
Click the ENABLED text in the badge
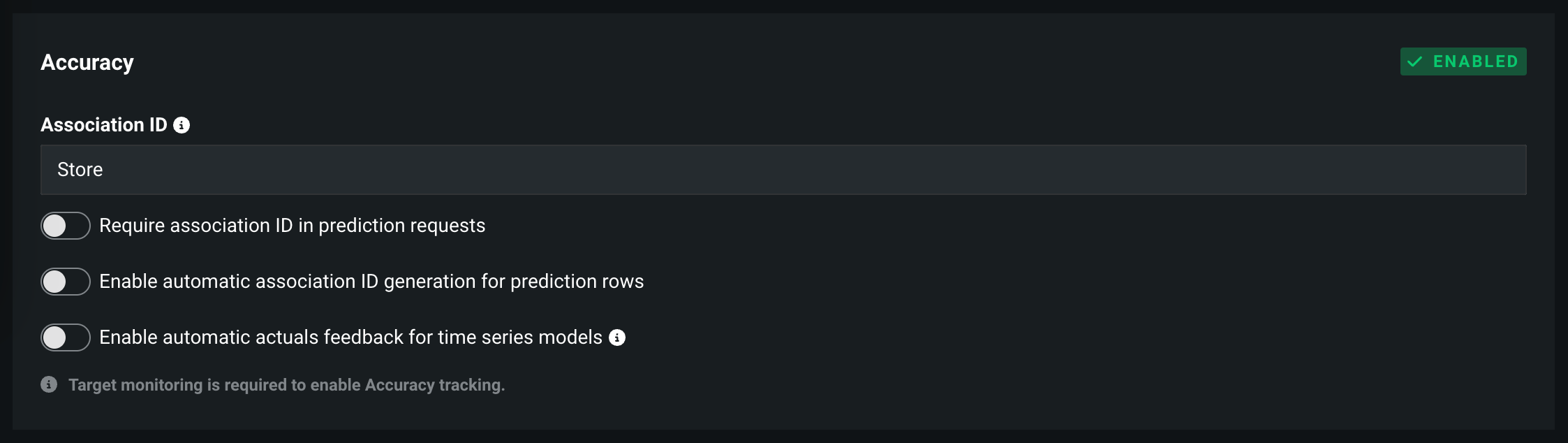1475,61
